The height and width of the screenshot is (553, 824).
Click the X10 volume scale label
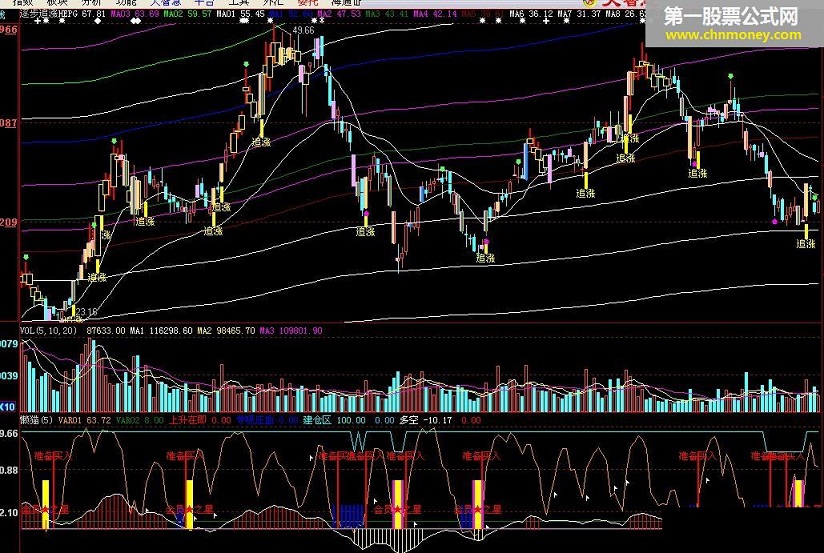tap(7, 407)
